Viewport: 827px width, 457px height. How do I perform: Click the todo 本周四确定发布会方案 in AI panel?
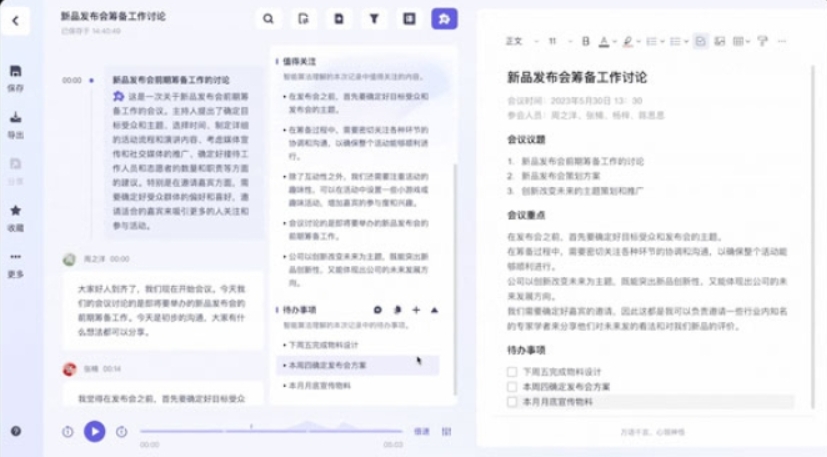pos(358,365)
